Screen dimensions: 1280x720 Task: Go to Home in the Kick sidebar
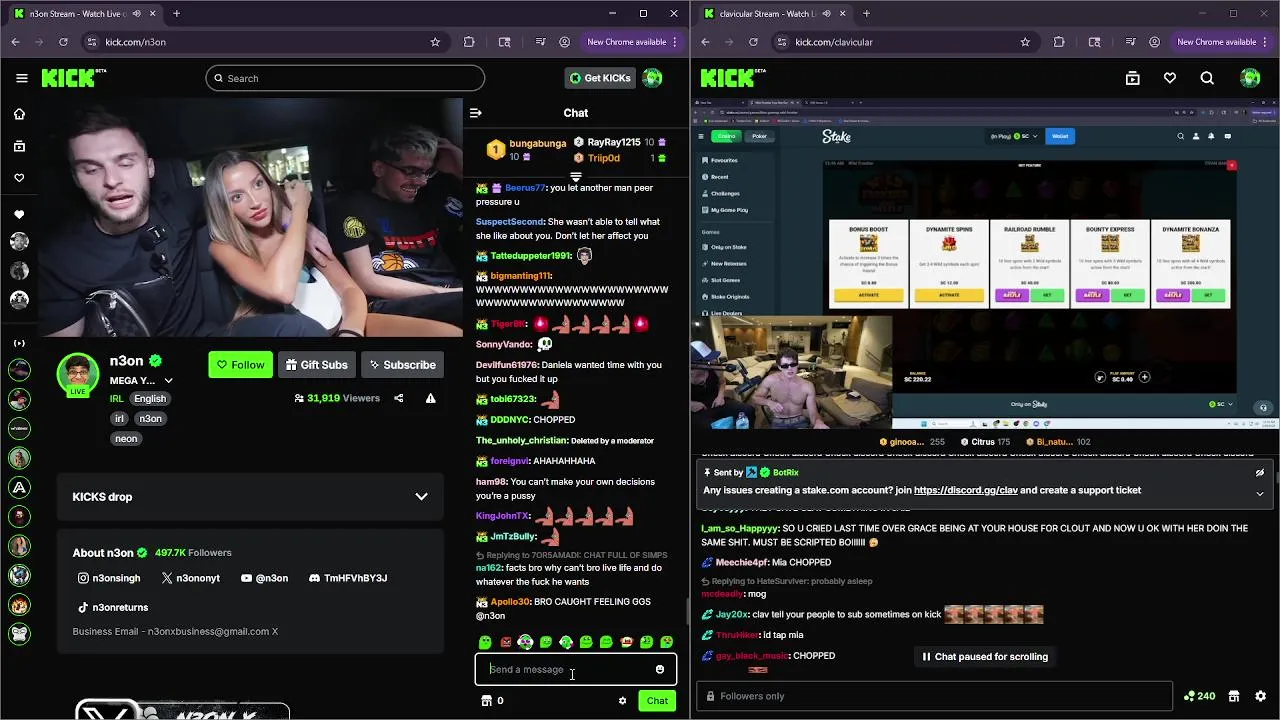pyautogui.click(x=19, y=114)
